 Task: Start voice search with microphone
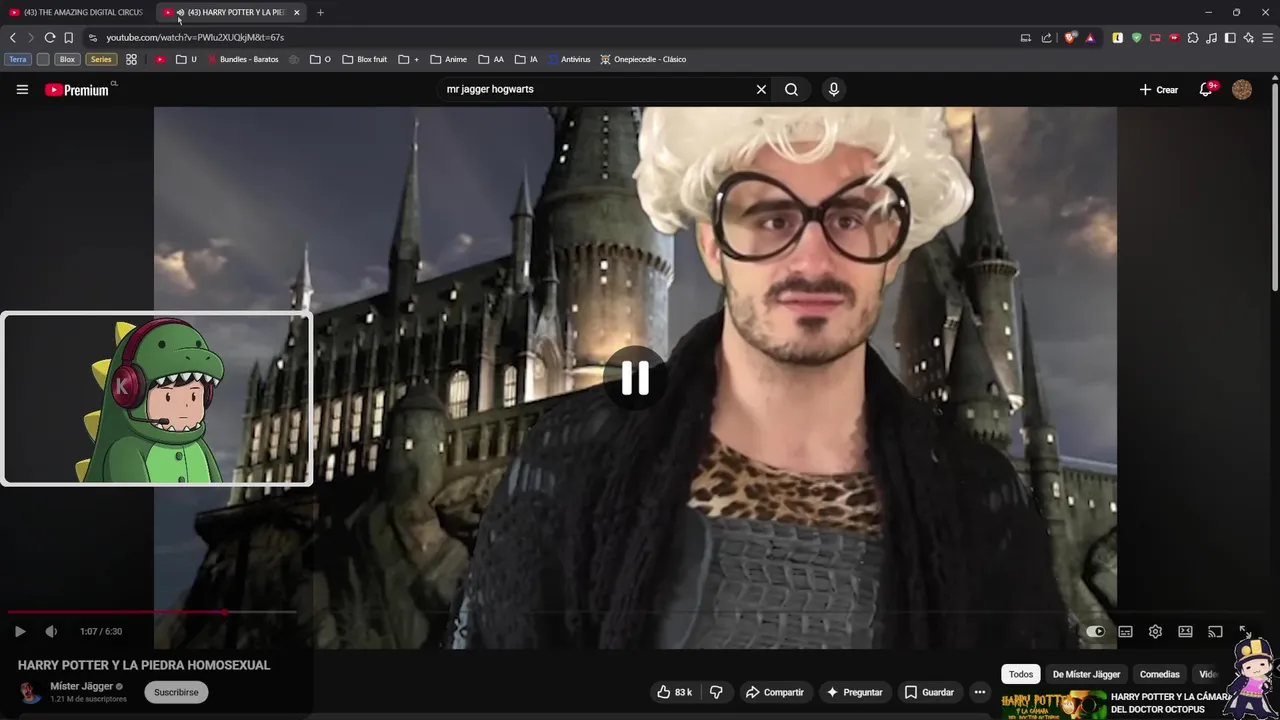(x=834, y=89)
